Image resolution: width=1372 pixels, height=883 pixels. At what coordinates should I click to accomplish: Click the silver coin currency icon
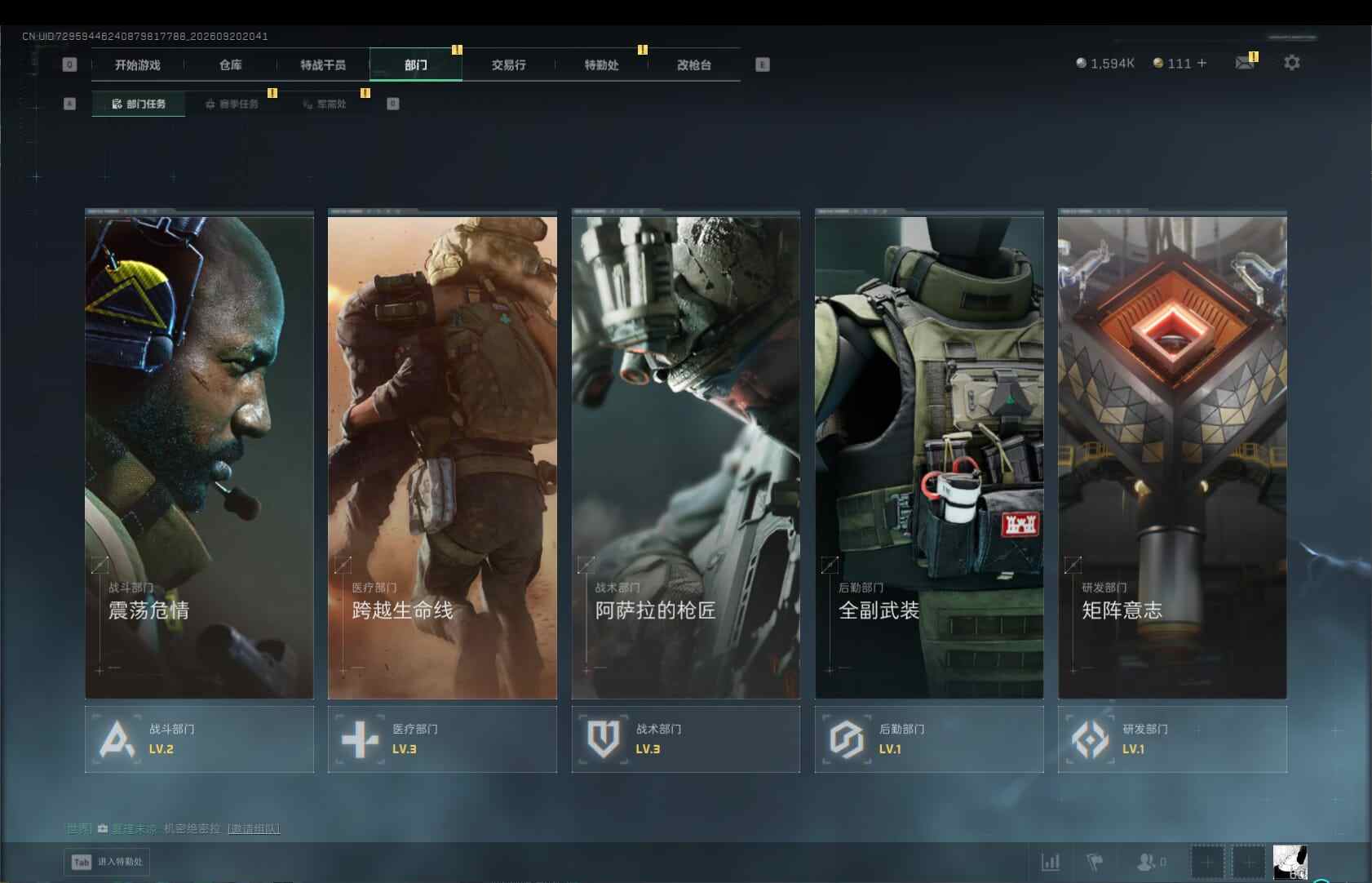[x=1081, y=63]
